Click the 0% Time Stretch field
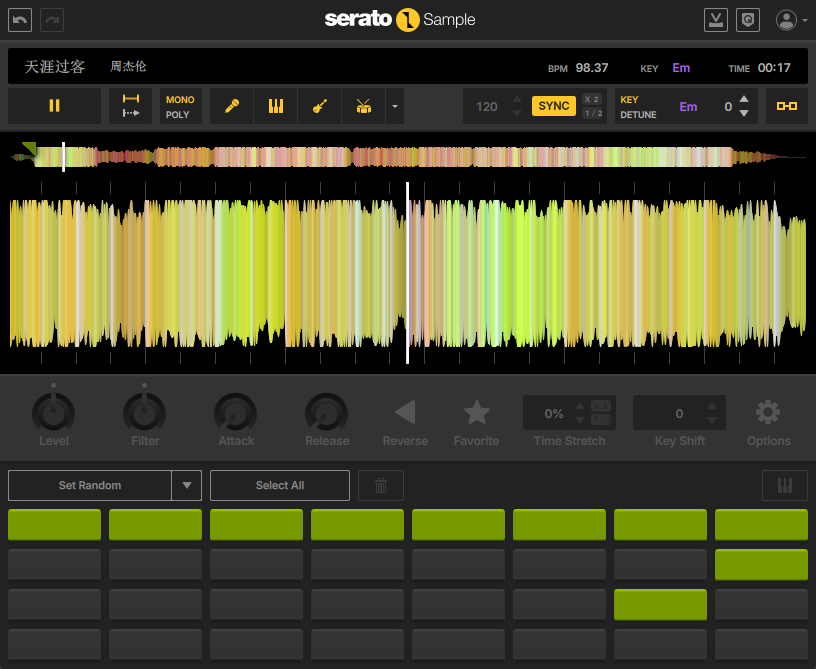 [554, 414]
